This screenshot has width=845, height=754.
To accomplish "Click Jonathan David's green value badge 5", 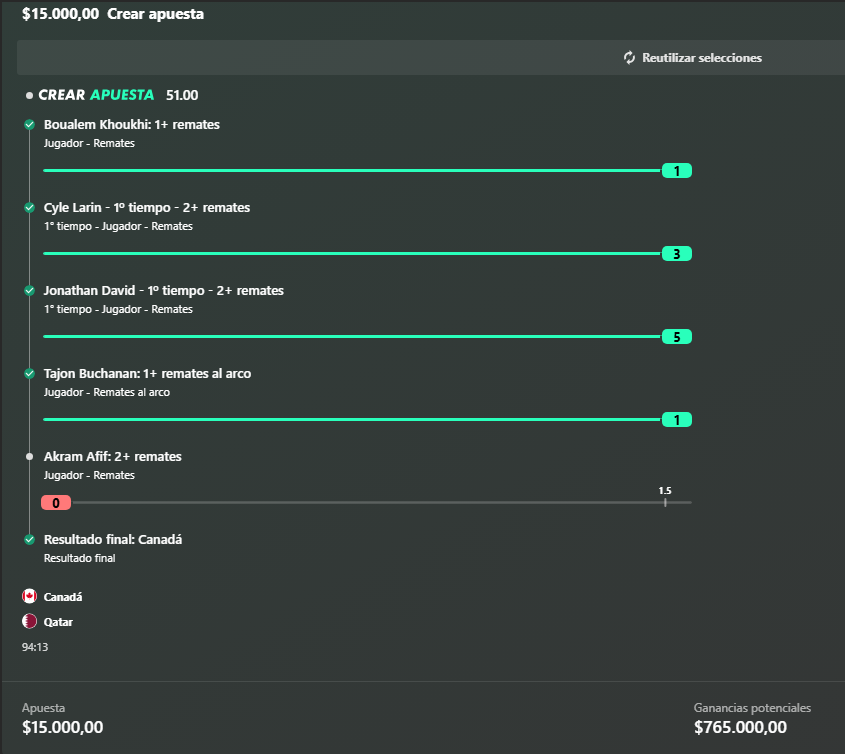I will pyautogui.click(x=677, y=337).
